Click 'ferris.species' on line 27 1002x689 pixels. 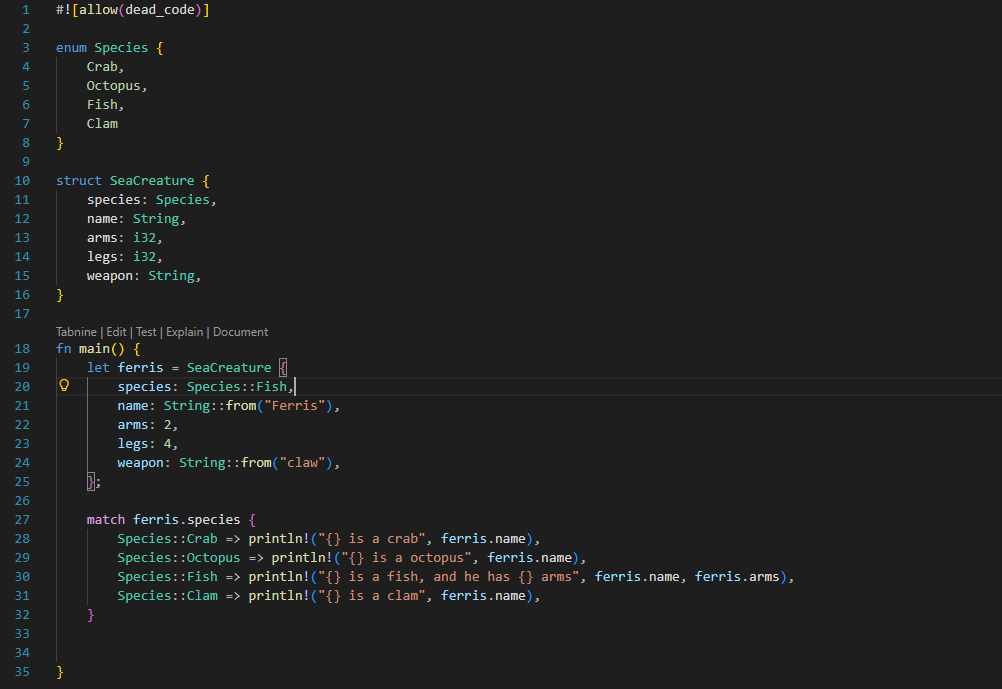(187, 520)
